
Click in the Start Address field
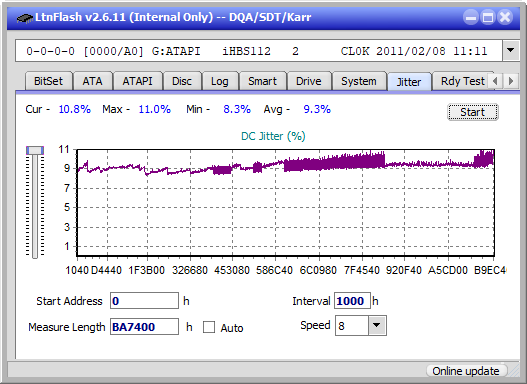(x=145, y=301)
